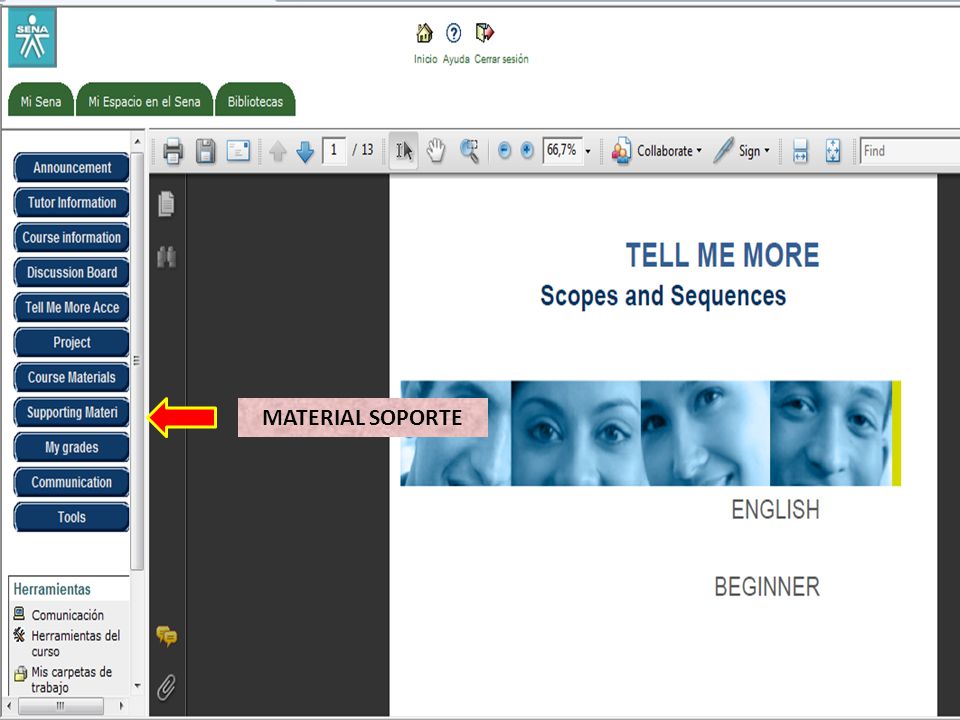Open the Discussion Board

click(x=72, y=272)
